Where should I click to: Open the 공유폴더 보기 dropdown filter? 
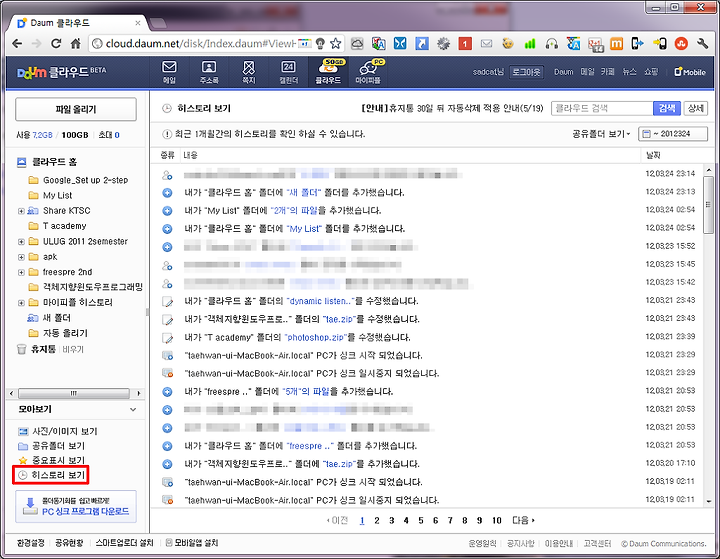click(x=601, y=134)
